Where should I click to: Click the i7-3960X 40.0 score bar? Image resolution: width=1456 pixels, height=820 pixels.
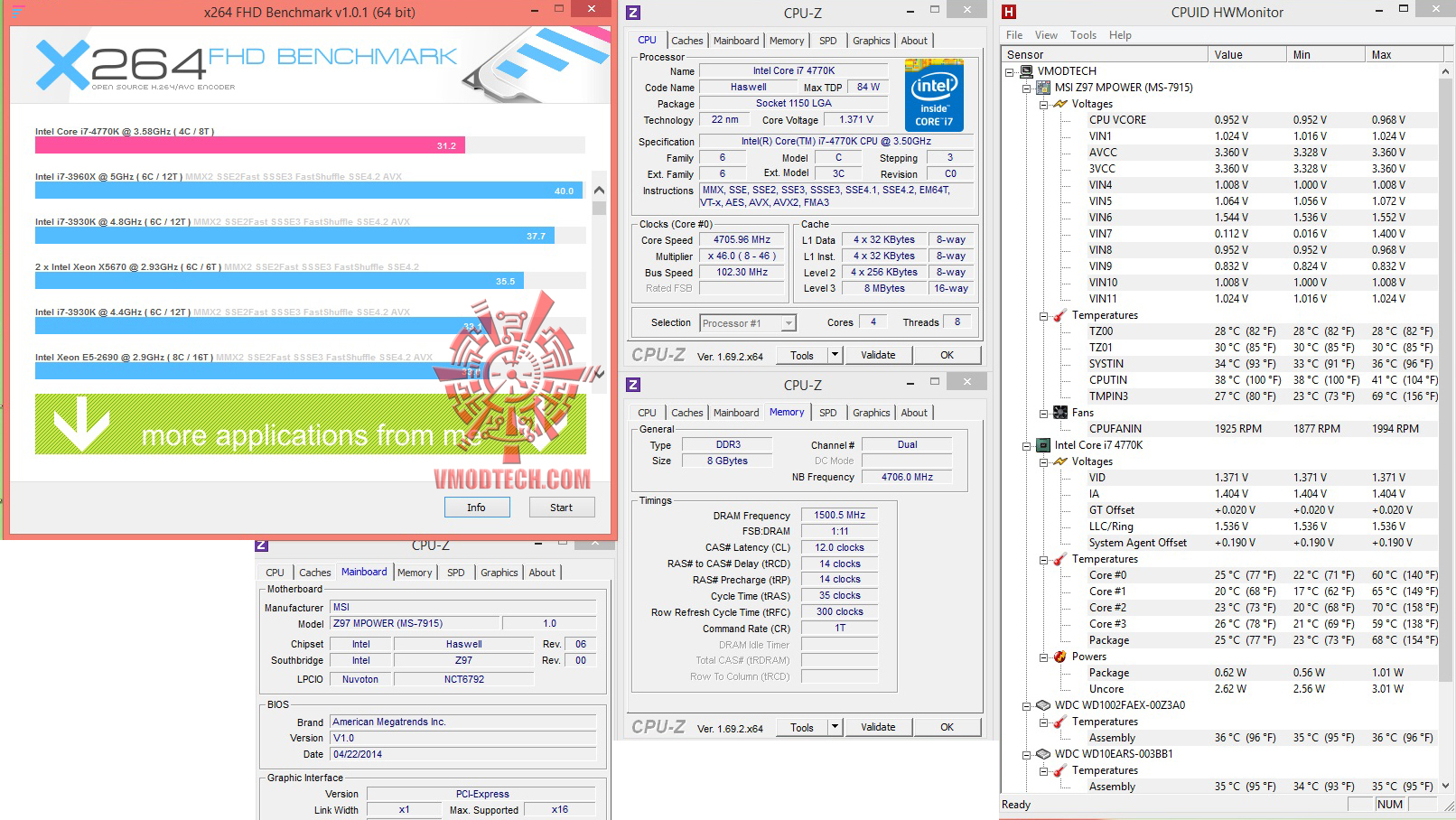pos(309,191)
